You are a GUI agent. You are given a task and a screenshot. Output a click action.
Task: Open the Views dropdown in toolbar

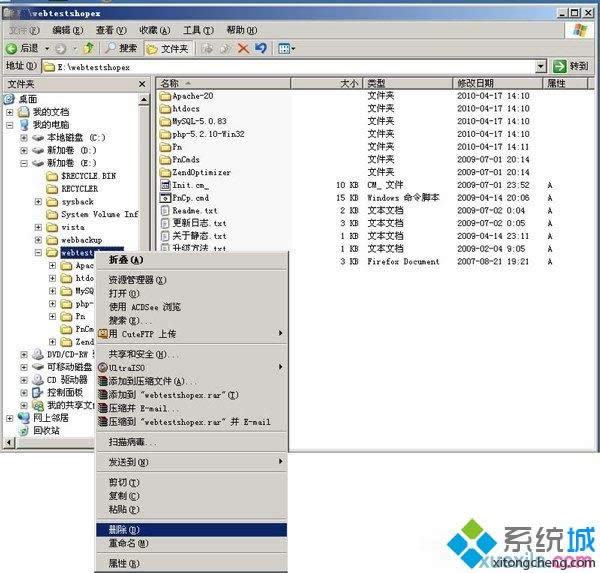[x=287, y=48]
